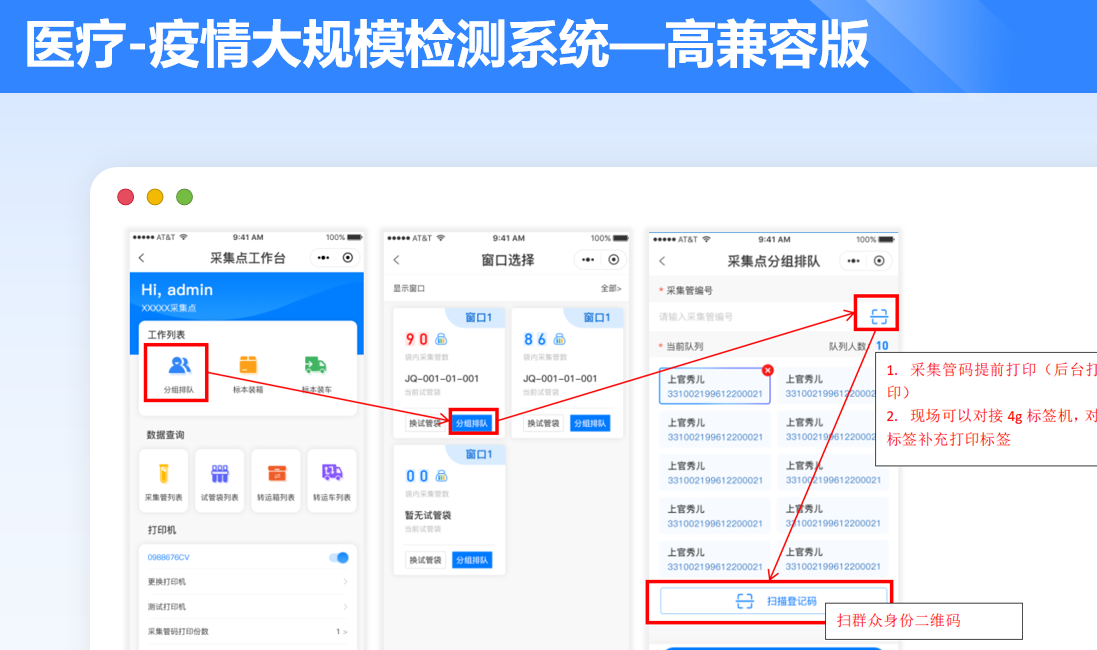Viewport: 1097px width, 650px height.
Task: Open 转运车列表 under 数据查询
Action: tap(332, 481)
